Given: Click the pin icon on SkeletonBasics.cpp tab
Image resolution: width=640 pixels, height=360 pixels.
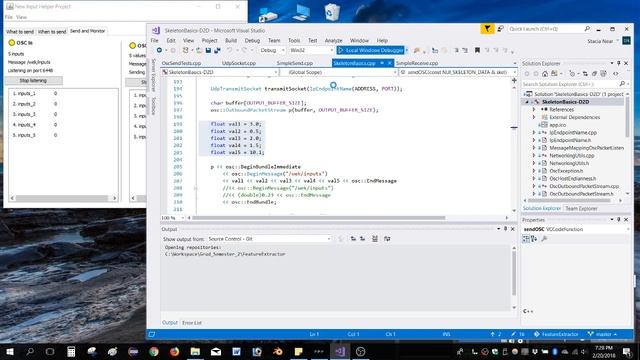Looking at the screenshot, I should coord(382,63).
